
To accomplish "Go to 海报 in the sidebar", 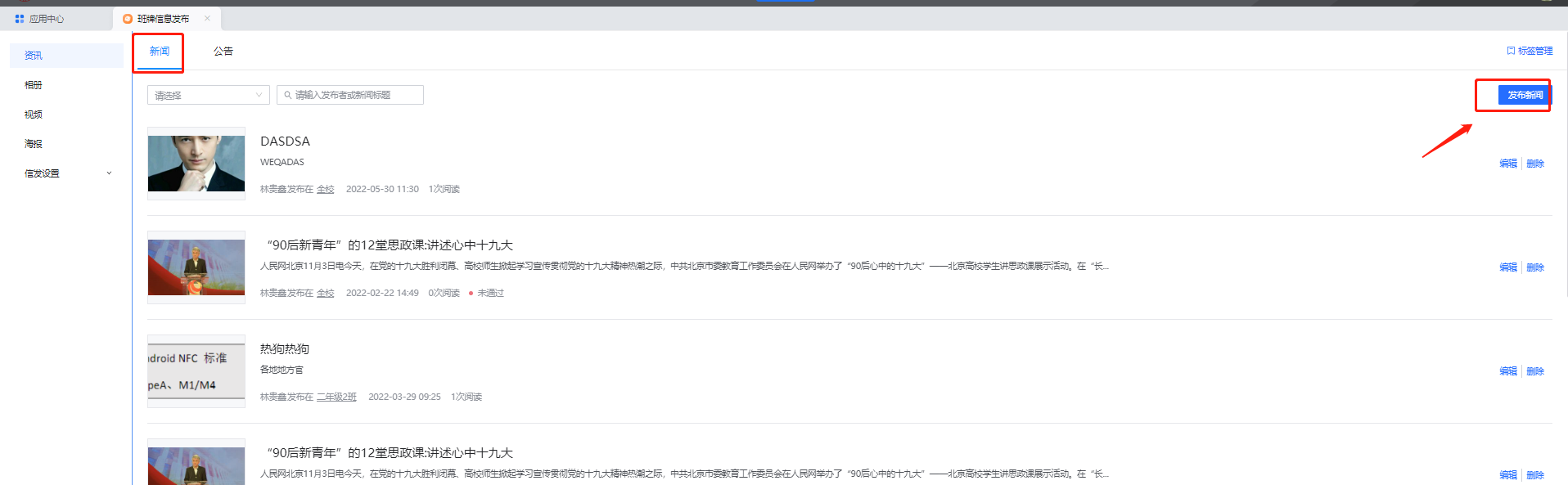I will tap(34, 144).
